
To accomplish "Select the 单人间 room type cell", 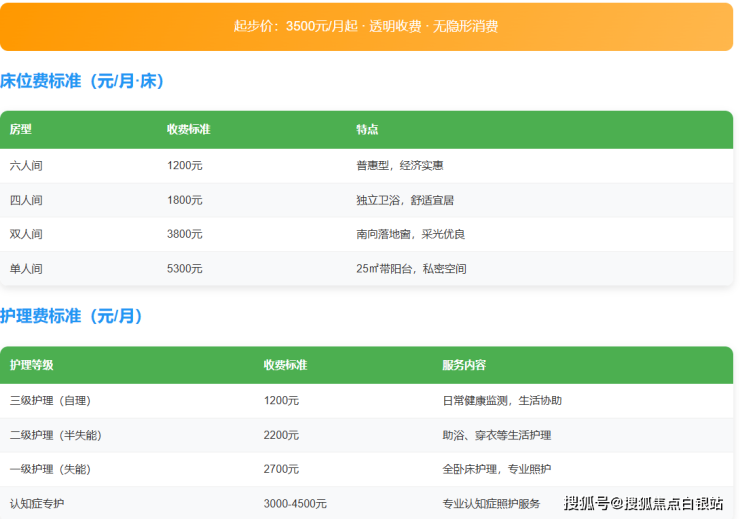I will [26, 268].
